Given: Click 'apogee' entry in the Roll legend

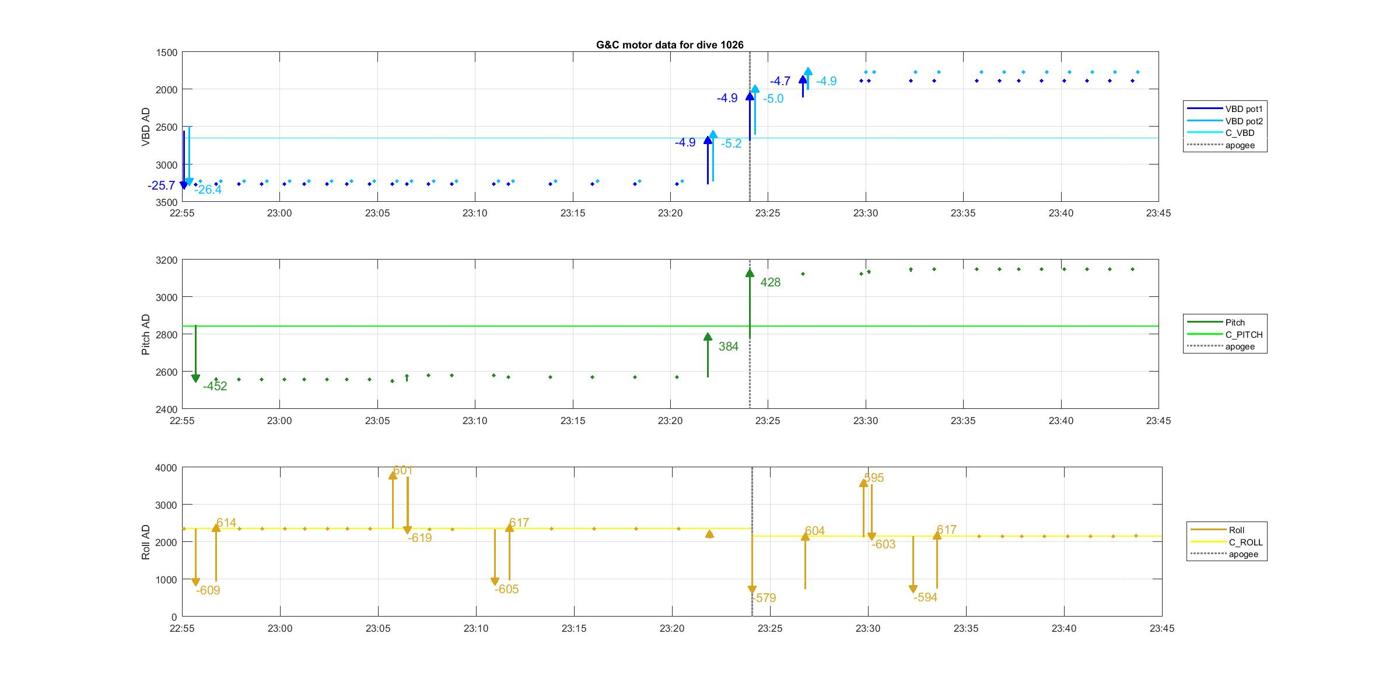Looking at the screenshot, I should pos(1225,554).
